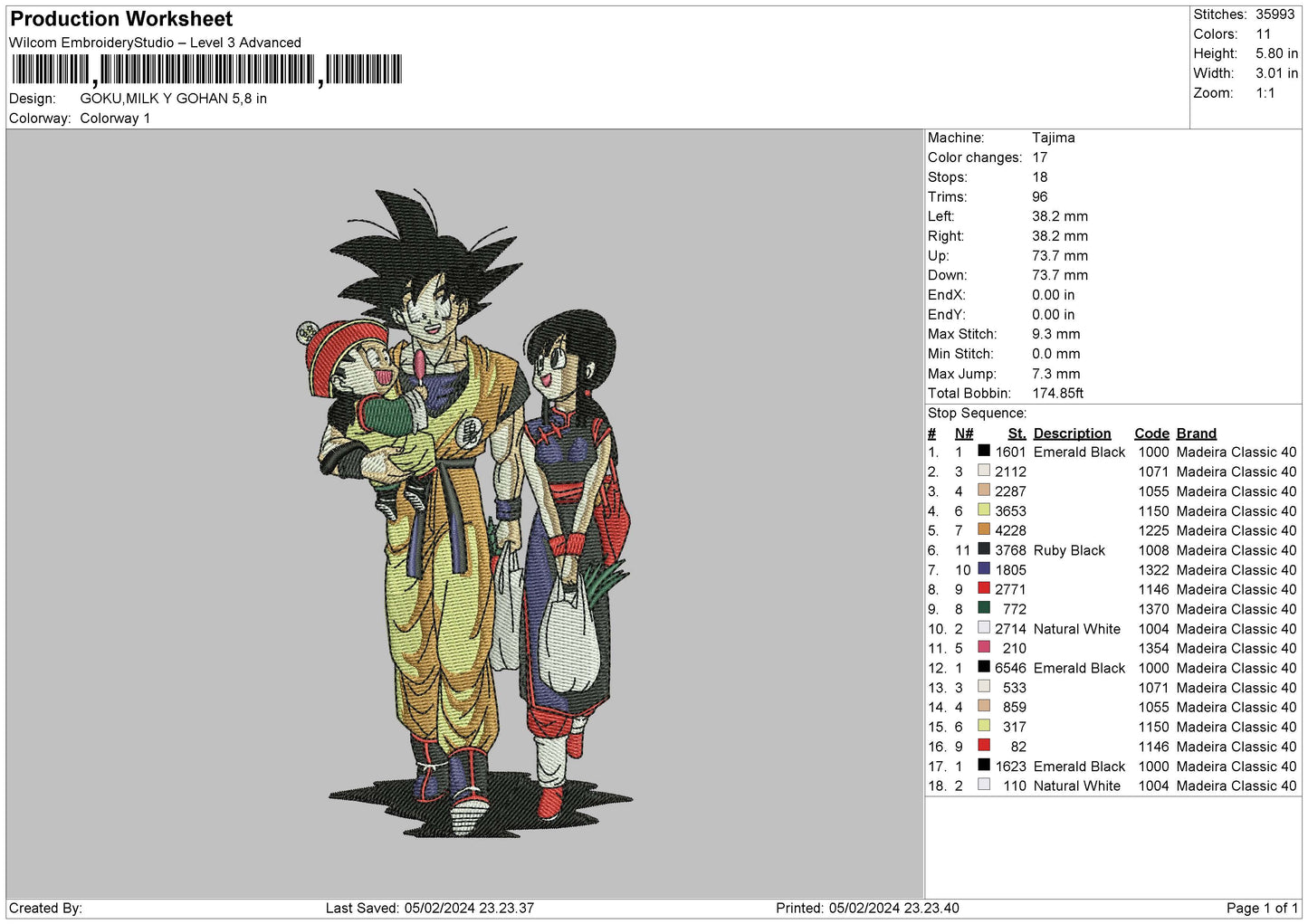Select 'Madeira Classic 40' in stop row 18
The width and height of the screenshot is (1308, 924).
click(x=1236, y=786)
